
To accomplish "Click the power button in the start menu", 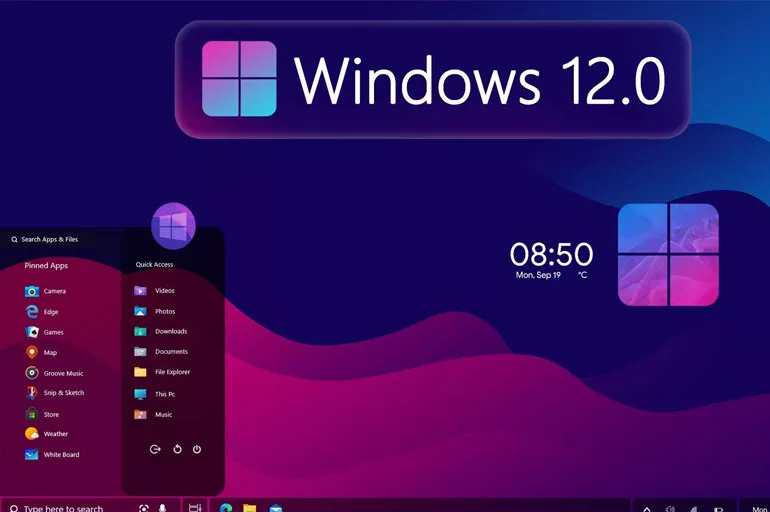I will pos(197,449).
